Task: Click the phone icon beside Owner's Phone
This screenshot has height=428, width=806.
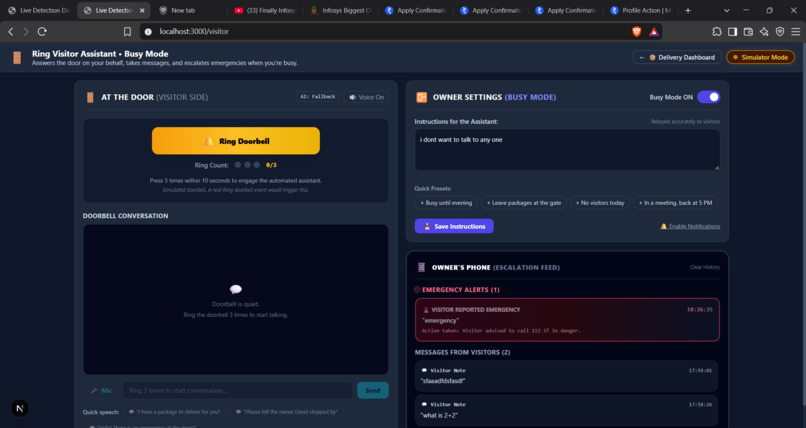Action: pyautogui.click(x=422, y=267)
